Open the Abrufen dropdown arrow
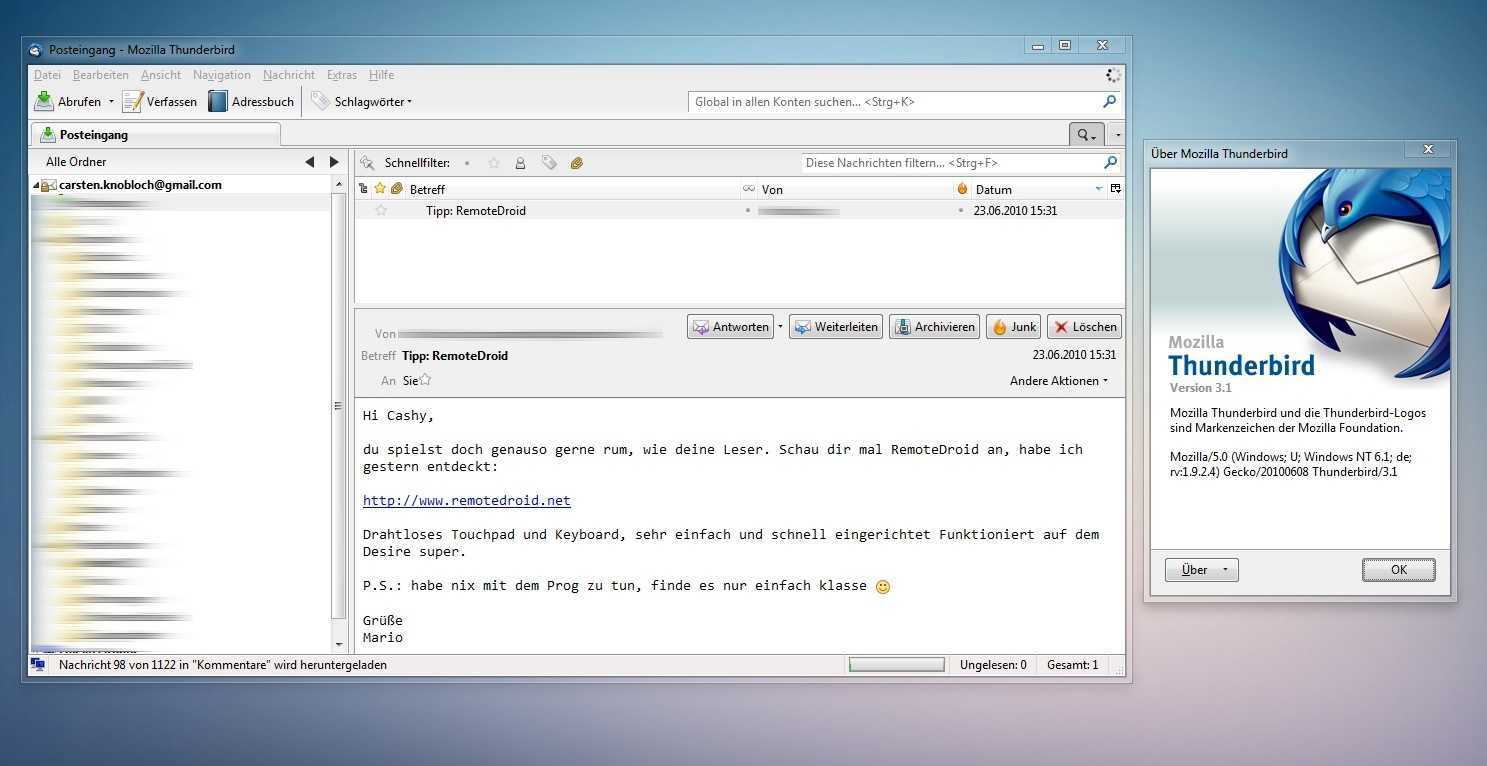The width and height of the screenshot is (1487, 766). (x=111, y=102)
